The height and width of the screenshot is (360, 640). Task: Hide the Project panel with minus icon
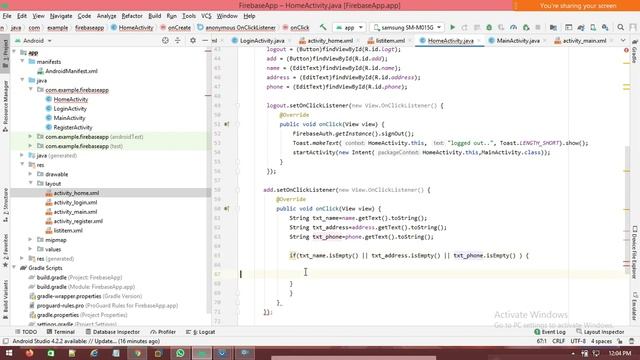pyautogui.click(x=205, y=40)
